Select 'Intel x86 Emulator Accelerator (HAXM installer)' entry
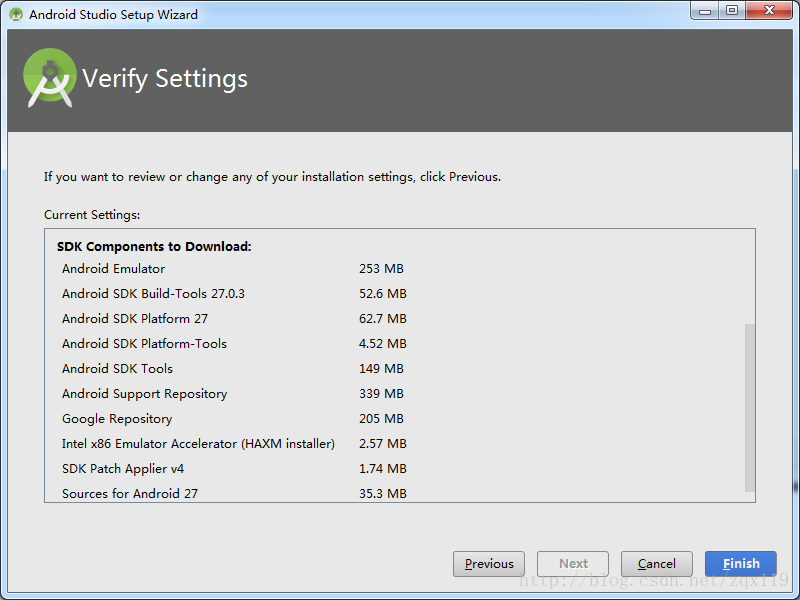 click(198, 444)
